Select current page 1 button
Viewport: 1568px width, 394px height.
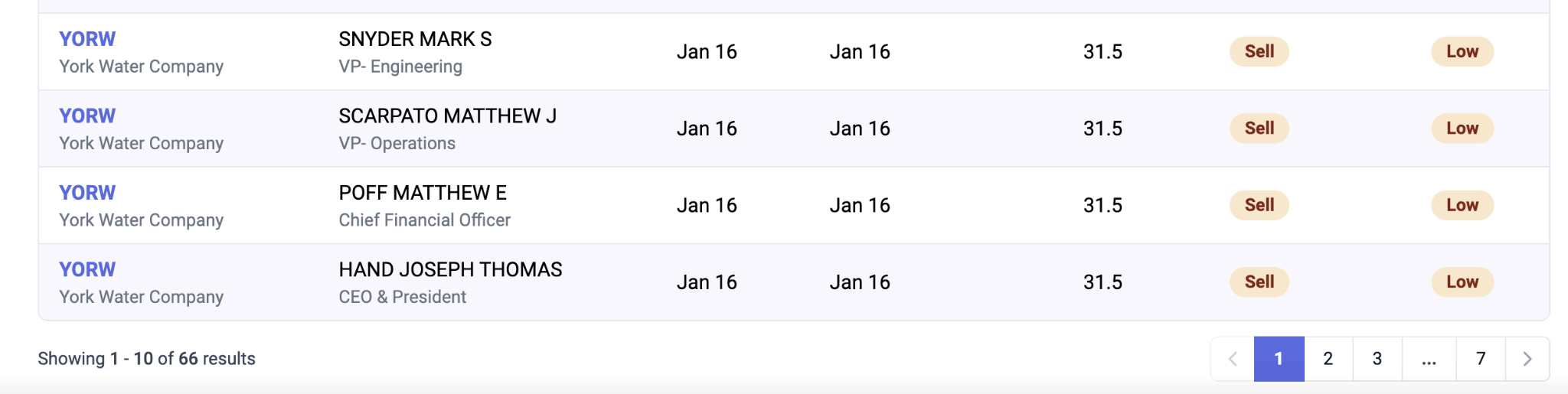click(x=1279, y=359)
